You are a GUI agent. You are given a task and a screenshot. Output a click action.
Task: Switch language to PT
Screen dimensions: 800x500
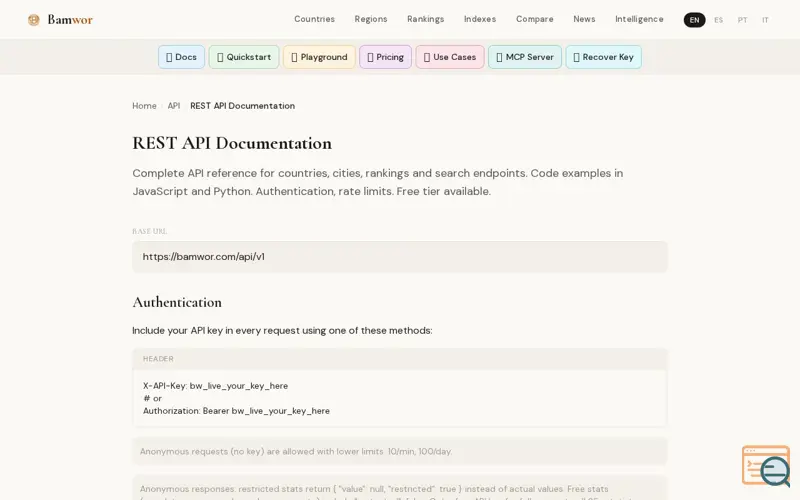pos(742,20)
